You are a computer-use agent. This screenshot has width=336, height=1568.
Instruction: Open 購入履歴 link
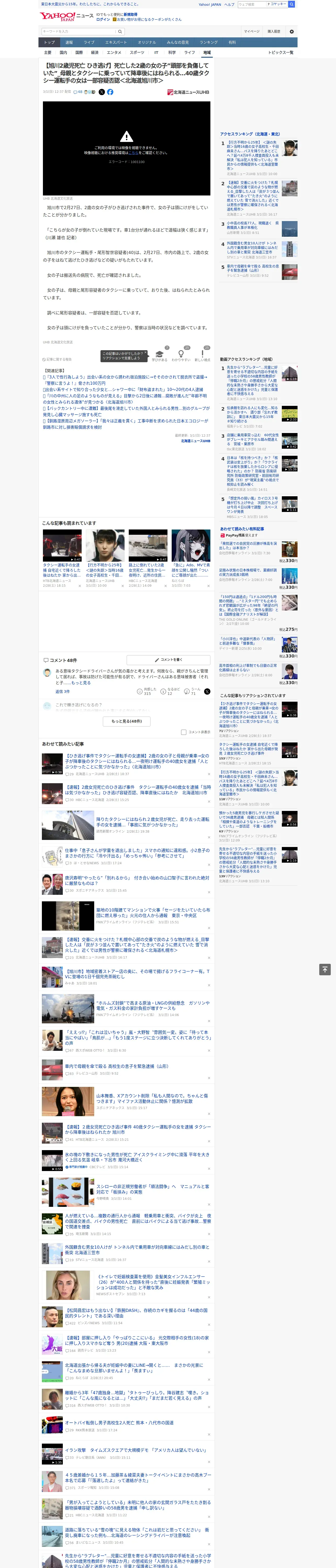click(x=274, y=31)
